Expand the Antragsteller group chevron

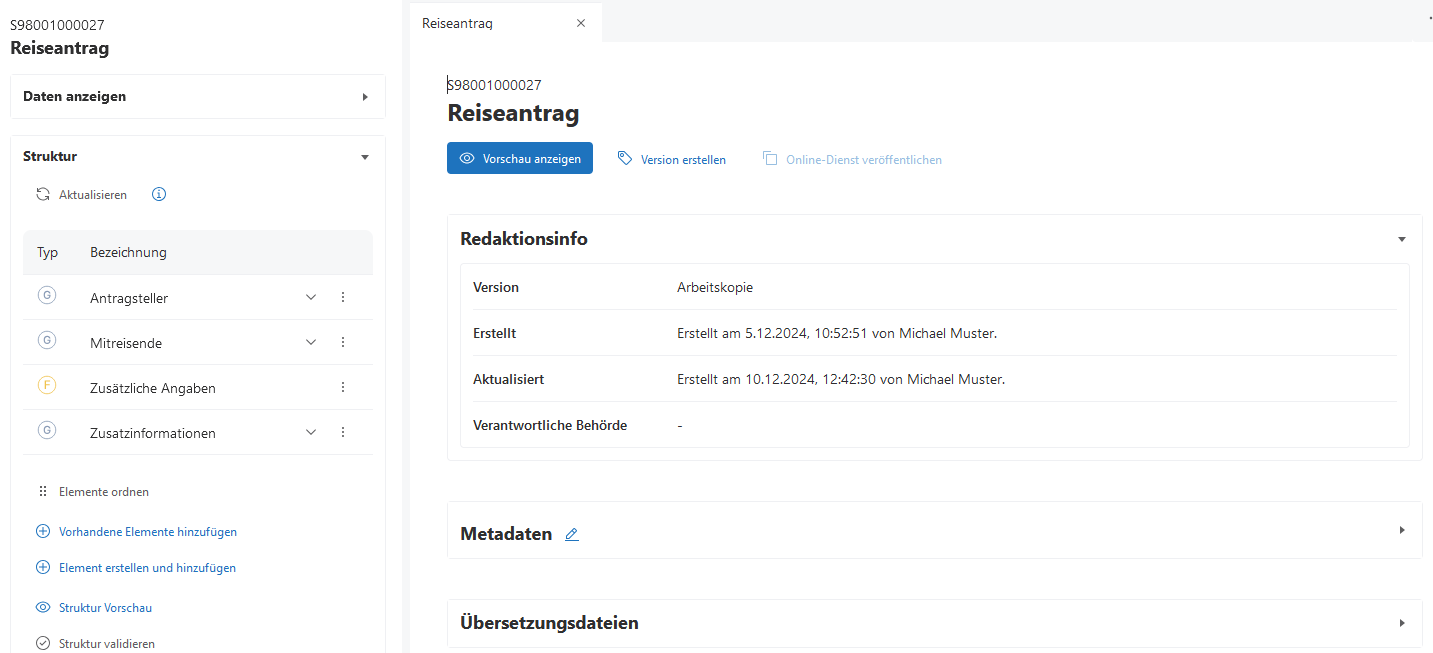(311, 297)
